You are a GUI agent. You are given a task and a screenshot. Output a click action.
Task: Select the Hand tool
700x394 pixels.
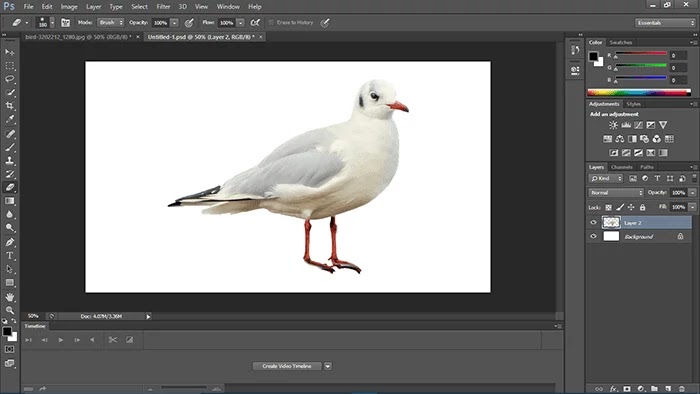(x=10, y=297)
